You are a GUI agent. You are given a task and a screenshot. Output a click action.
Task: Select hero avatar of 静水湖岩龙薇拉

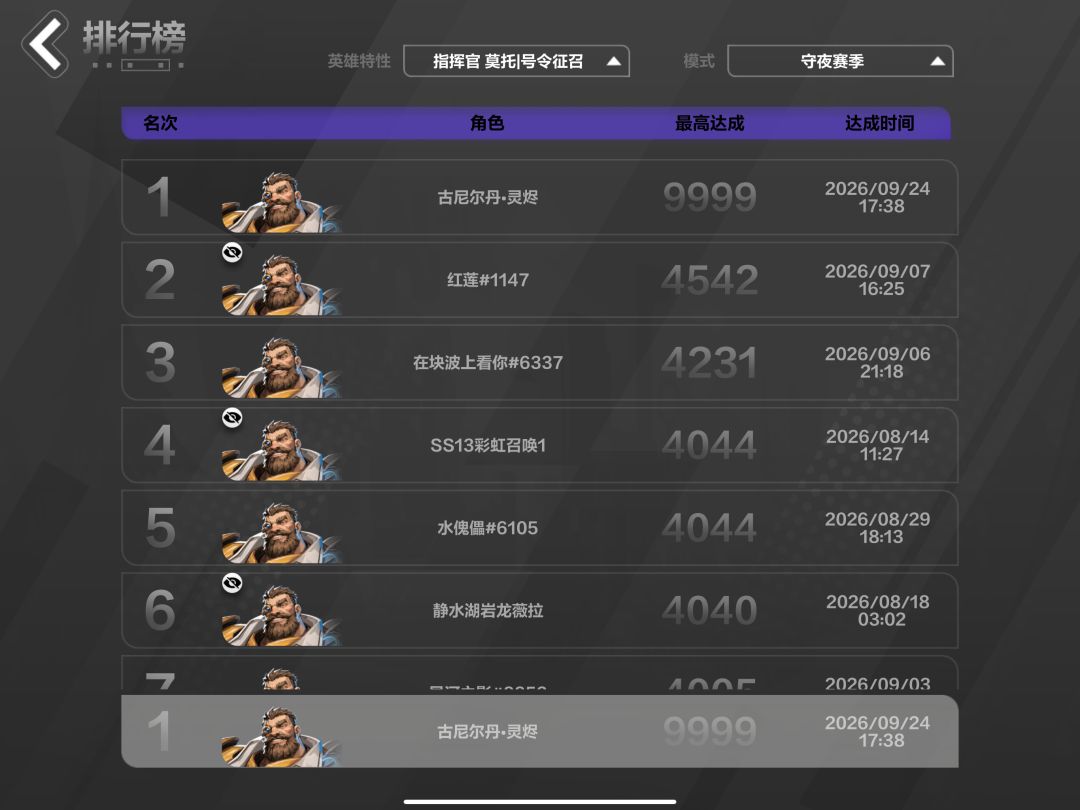(x=281, y=615)
